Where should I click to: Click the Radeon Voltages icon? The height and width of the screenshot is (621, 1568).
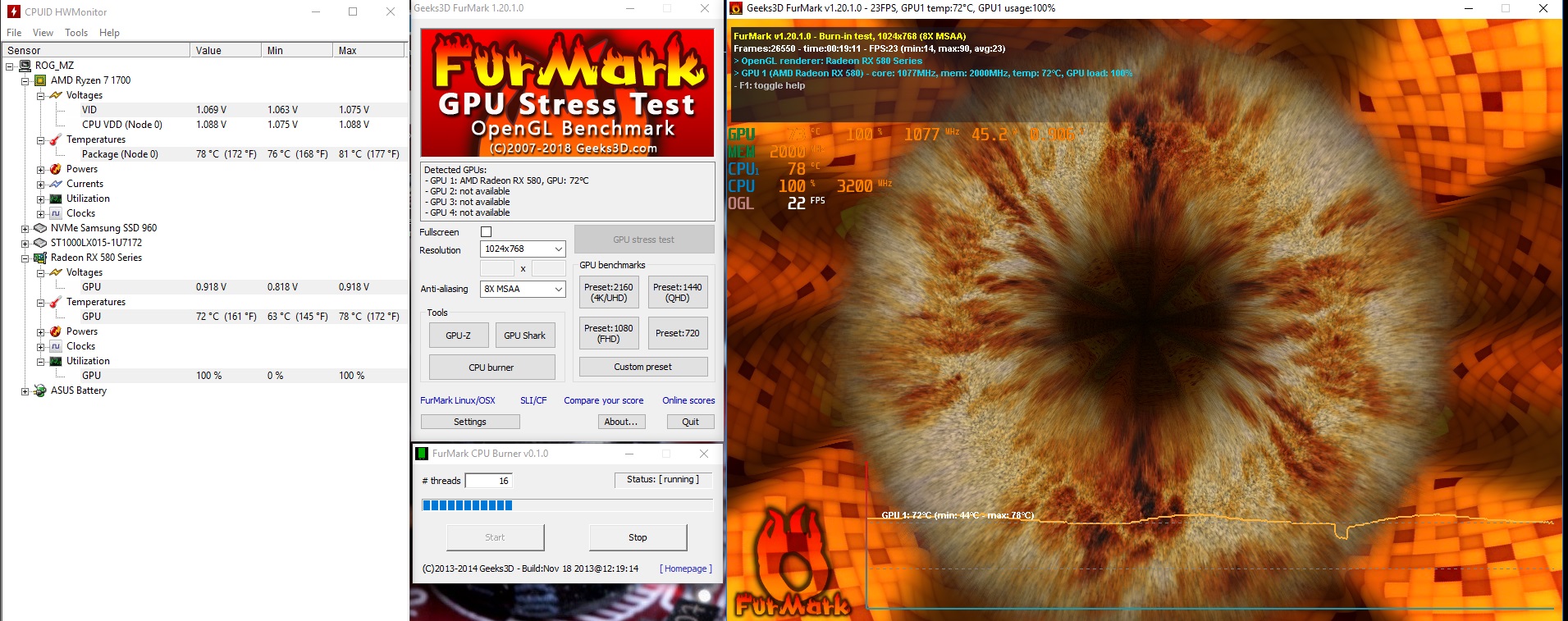pyautogui.click(x=56, y=272)
